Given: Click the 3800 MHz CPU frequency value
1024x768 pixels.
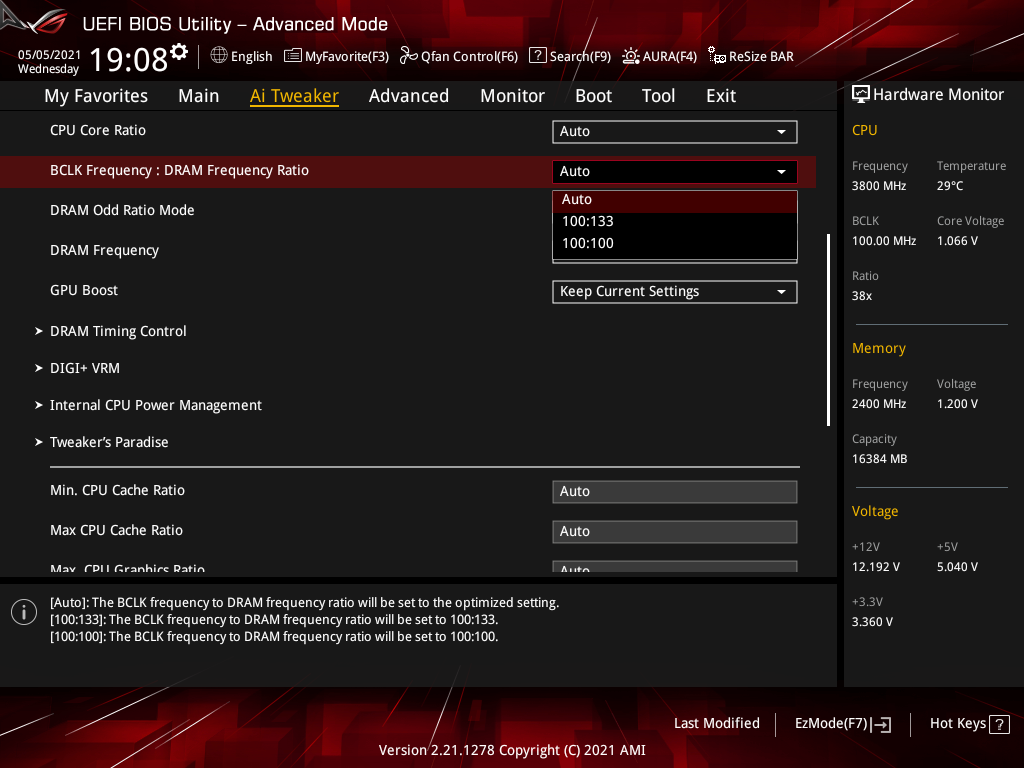Looking at the screenshot, I should point(879,186).
